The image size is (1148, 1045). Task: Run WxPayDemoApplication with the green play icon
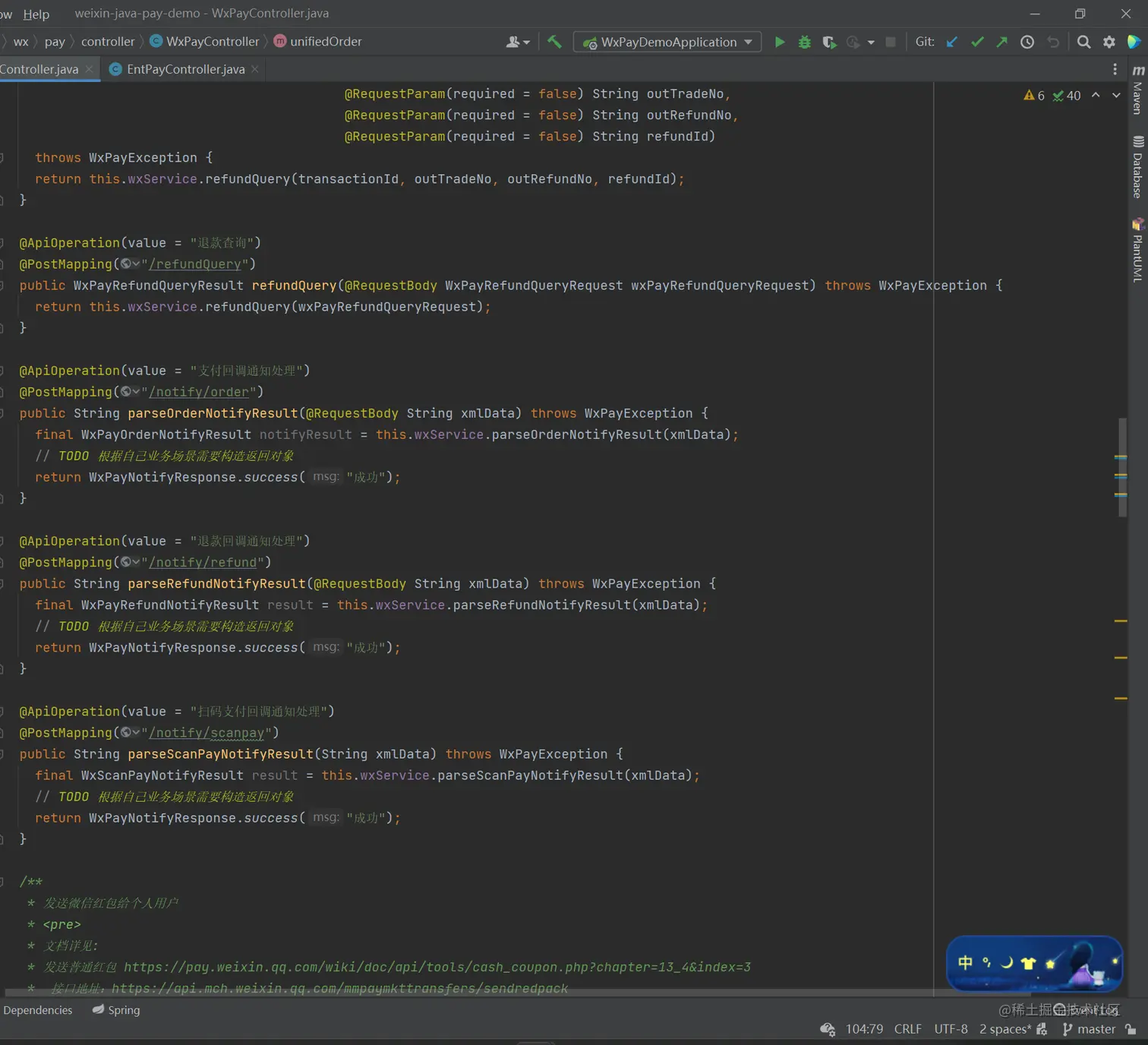780,43
